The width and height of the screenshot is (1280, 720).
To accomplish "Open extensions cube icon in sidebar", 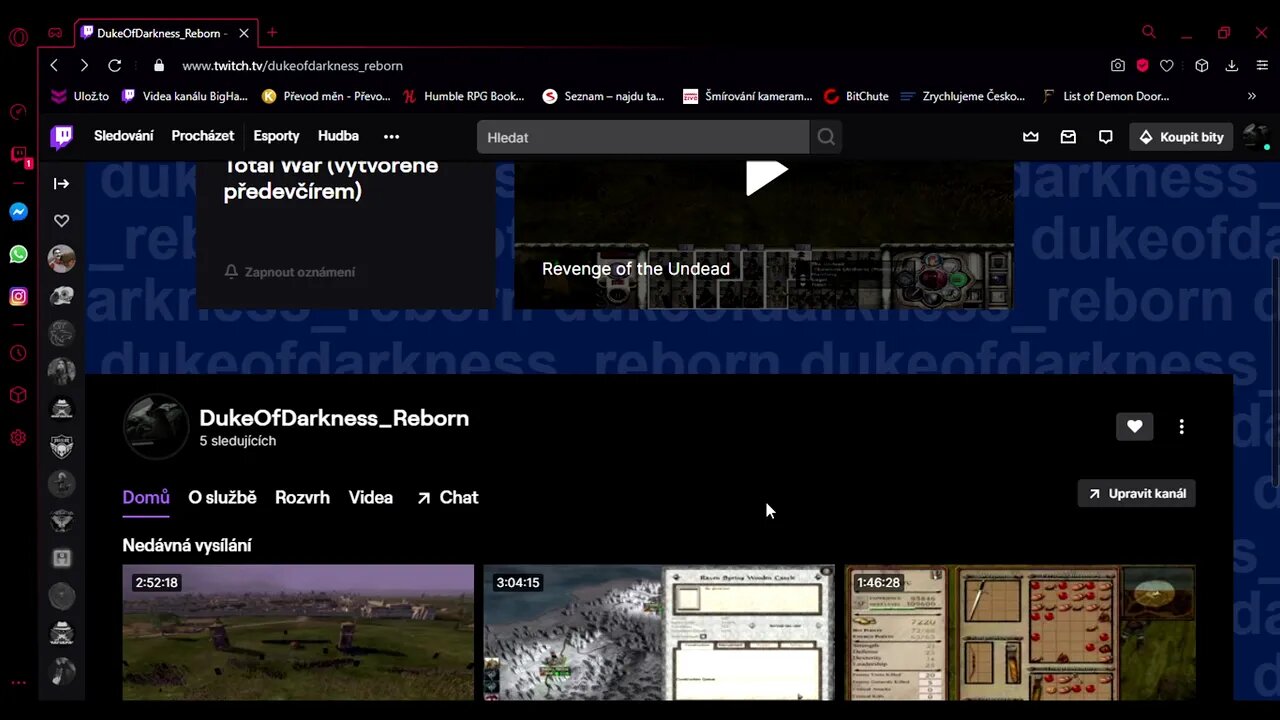I will click(x=18, y=395).
